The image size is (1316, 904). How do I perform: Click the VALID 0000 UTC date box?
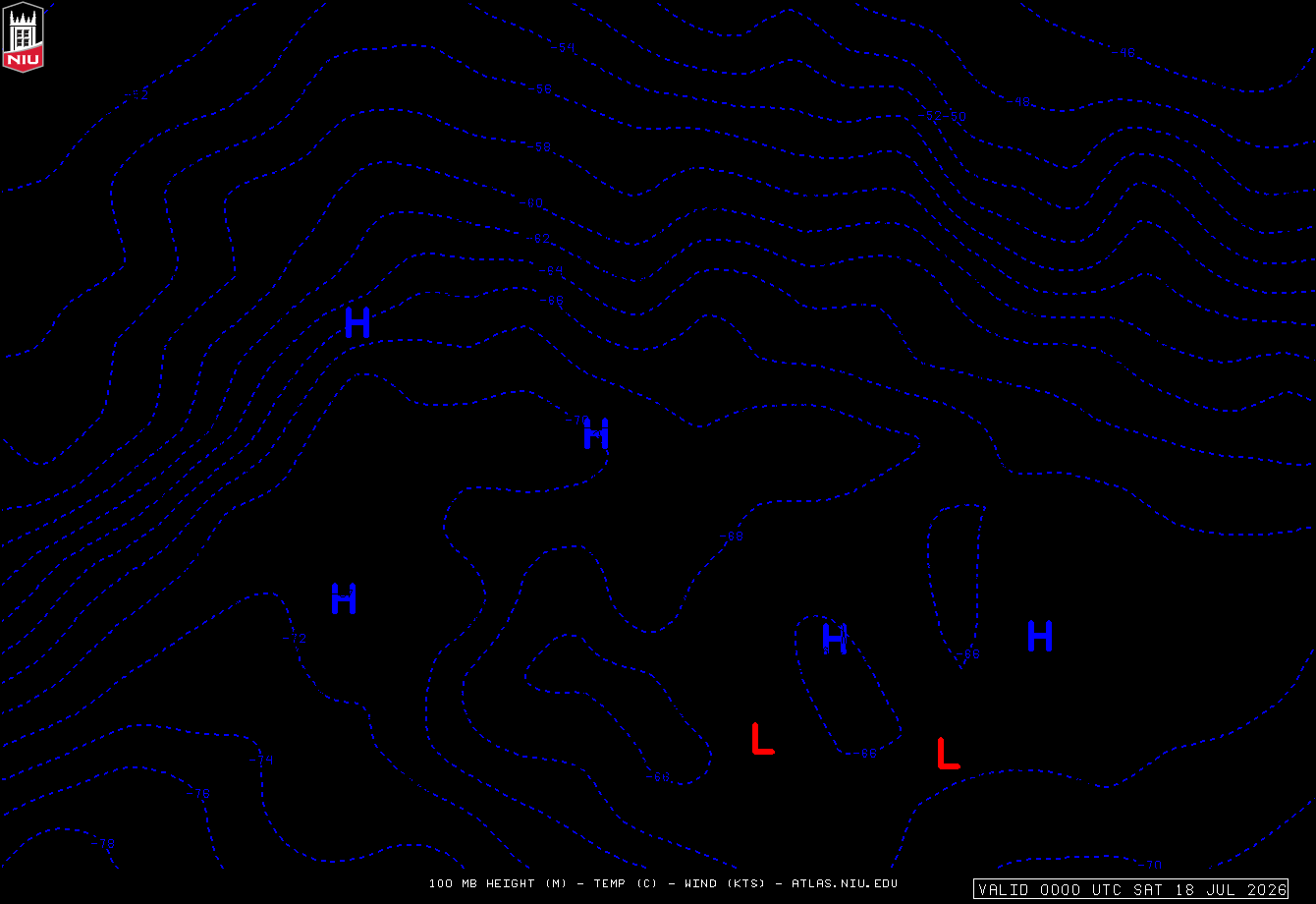tap(1130, 889)
